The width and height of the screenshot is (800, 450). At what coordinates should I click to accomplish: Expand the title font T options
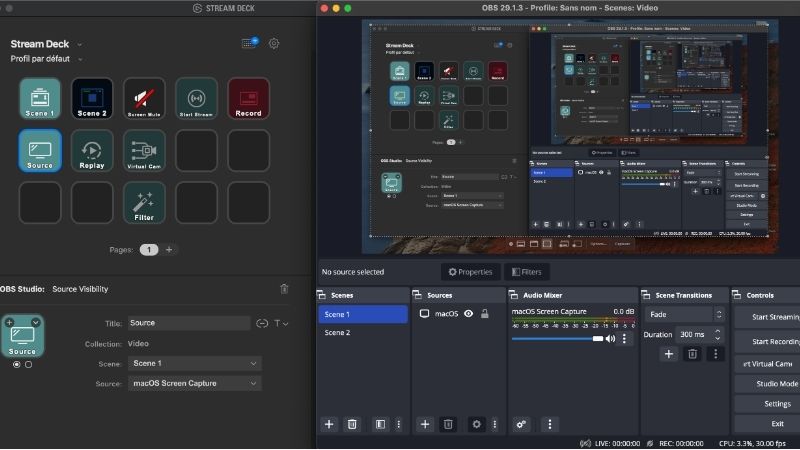pos(281,323)
